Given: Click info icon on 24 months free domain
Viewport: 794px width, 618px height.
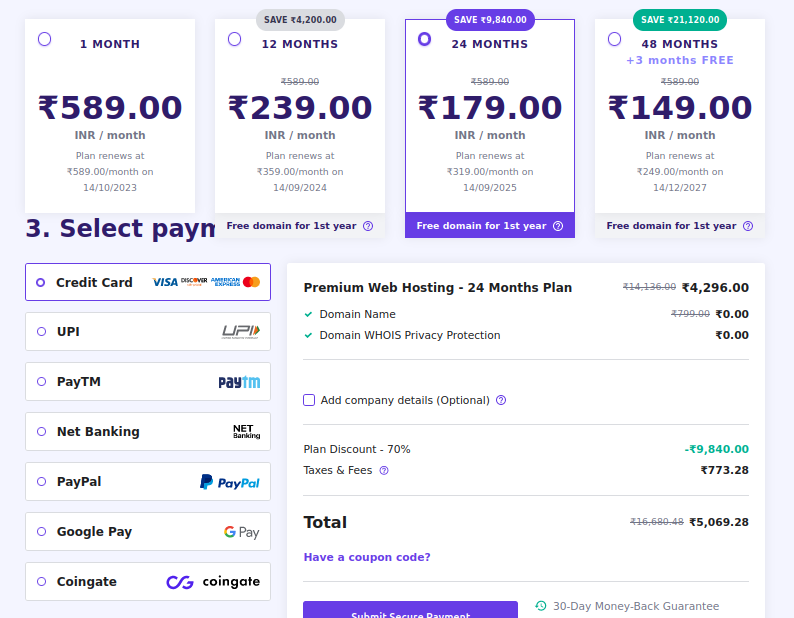Looking at the screenshot, I should coord(558,226).
